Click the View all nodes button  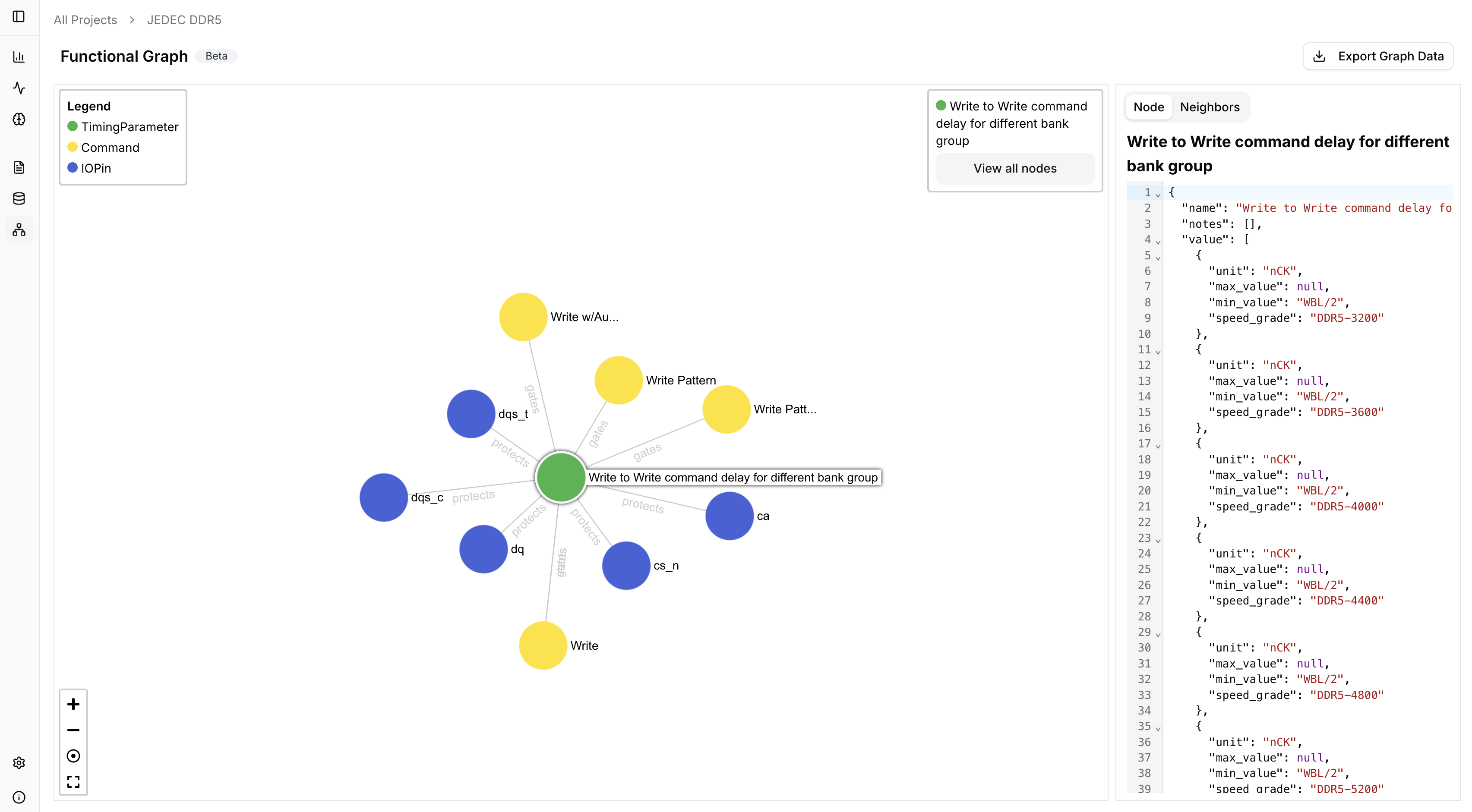(x=1014, y=168)
